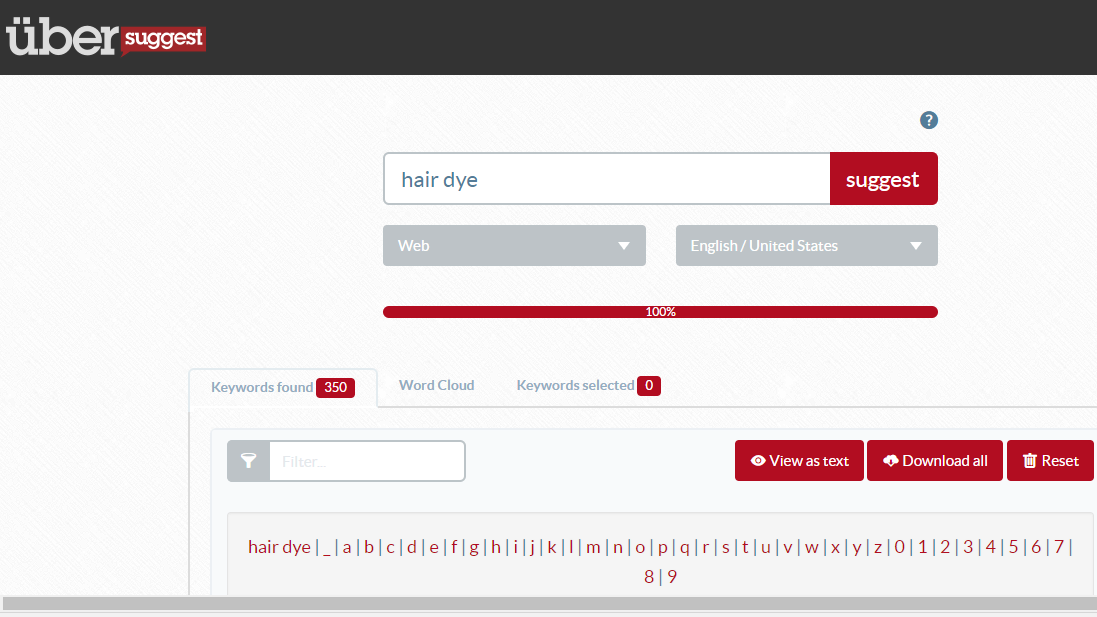Switch to the Word Cloud tab
Image resolution: width=1097 pixels, height=617 pixels.
tap(436, 385)
